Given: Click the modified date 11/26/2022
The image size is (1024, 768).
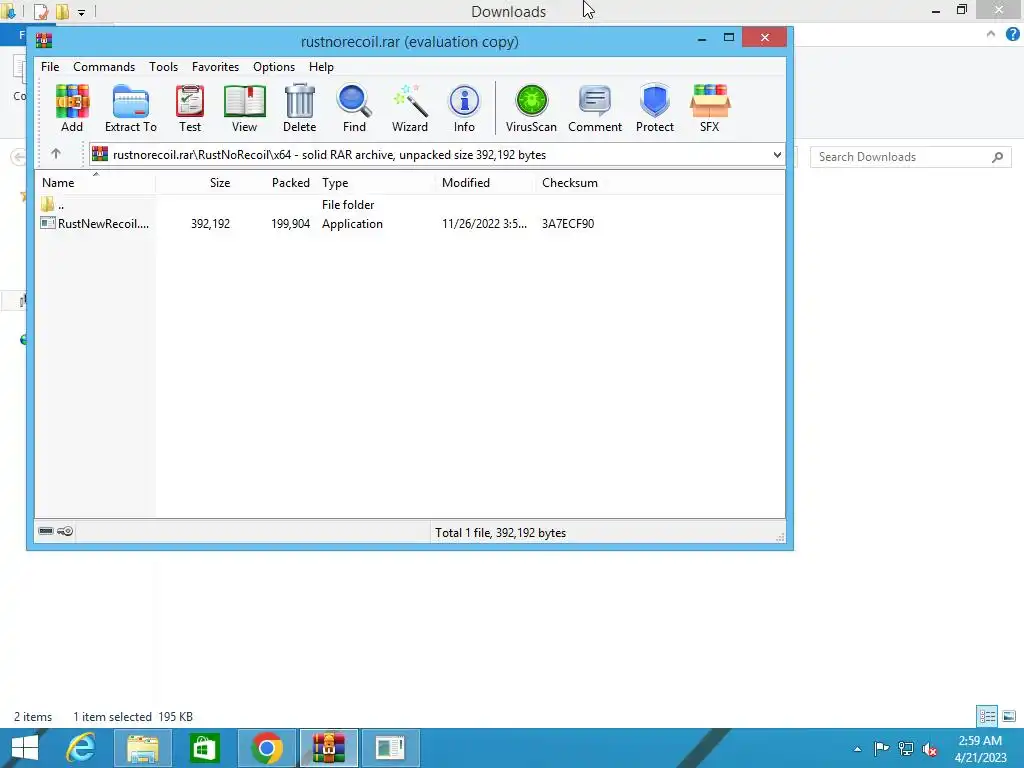Looking at the screenshot, I should point(485,223).
